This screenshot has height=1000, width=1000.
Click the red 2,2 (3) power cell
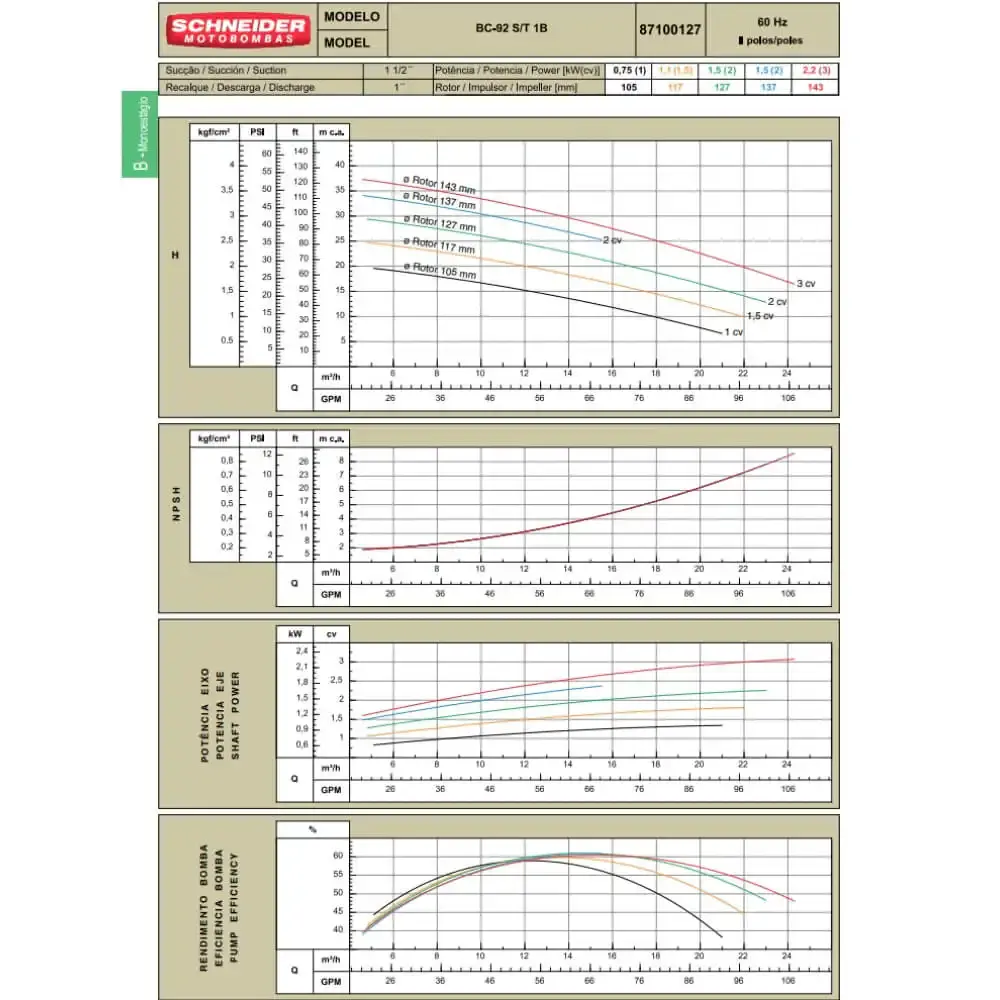816,70
